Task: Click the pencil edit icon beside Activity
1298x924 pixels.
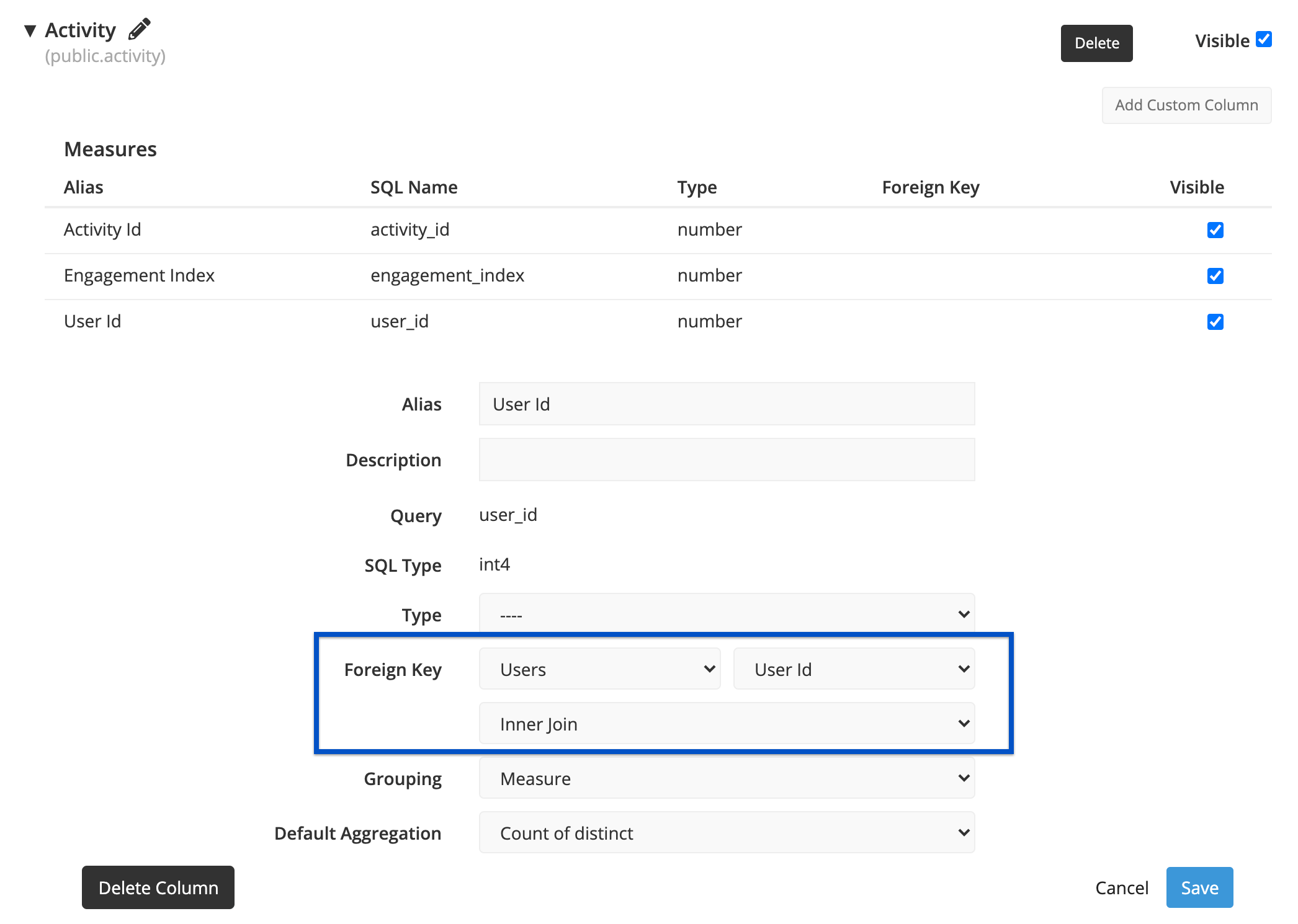Action: [x=139, y=29]
